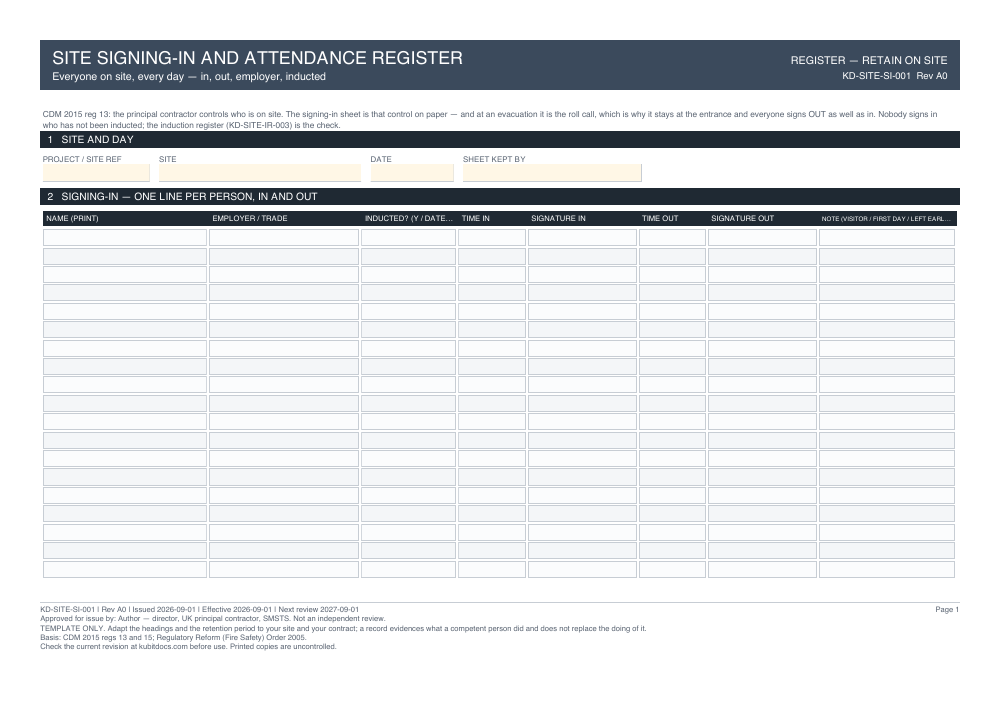Click the title SITE SIGNING-IN AND ATTENDANCE REGISTER
Image resolution: width=1000 pixels, height=708 pixels.
(x=258, y=58)
